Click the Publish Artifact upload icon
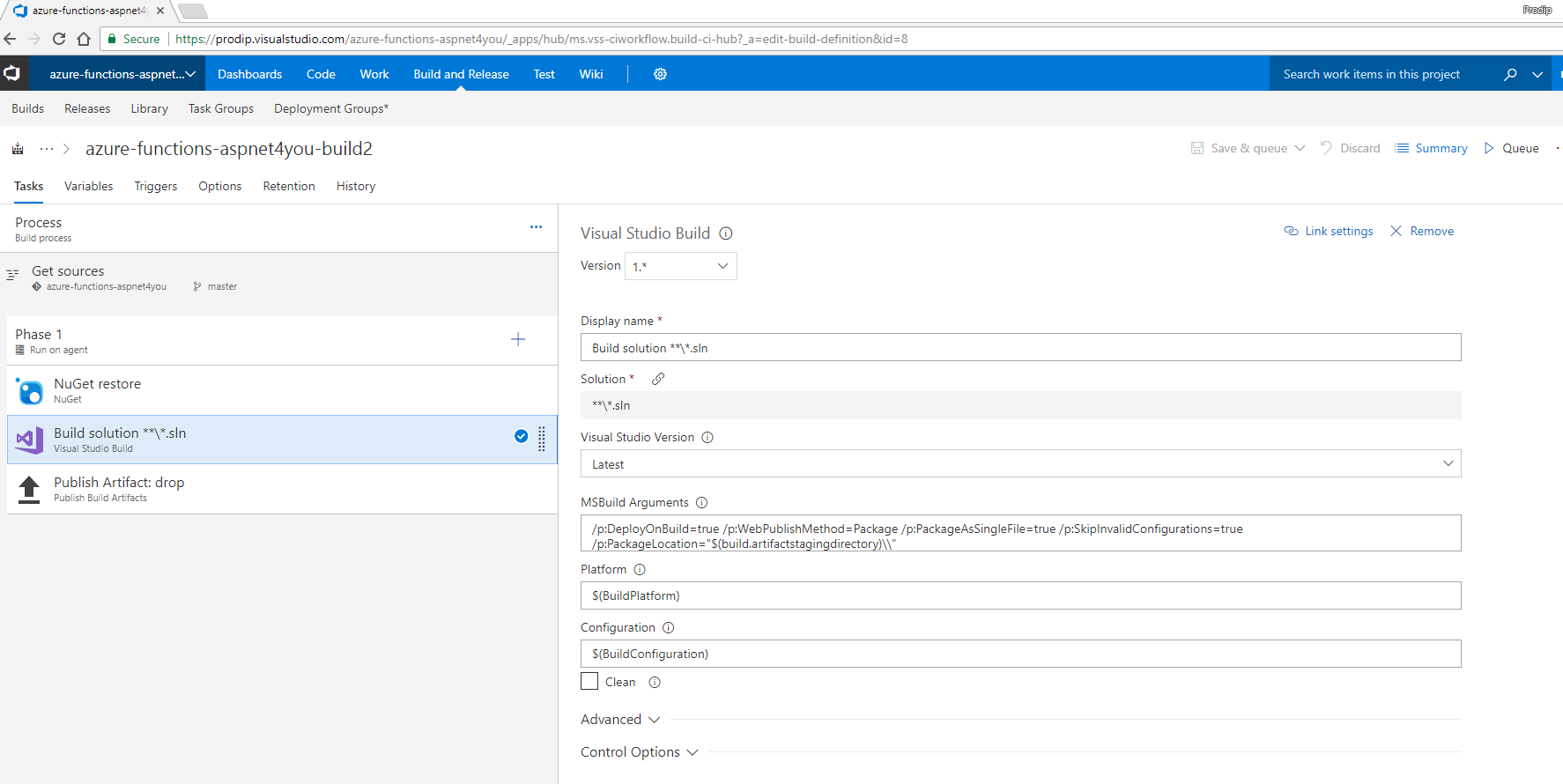This screenshot has height=784, width=1563. pos(29,489)
